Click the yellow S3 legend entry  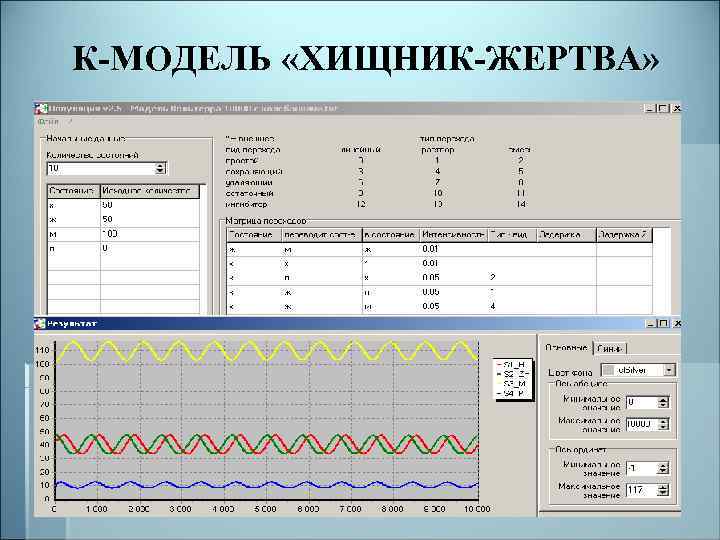coord(512,384)
